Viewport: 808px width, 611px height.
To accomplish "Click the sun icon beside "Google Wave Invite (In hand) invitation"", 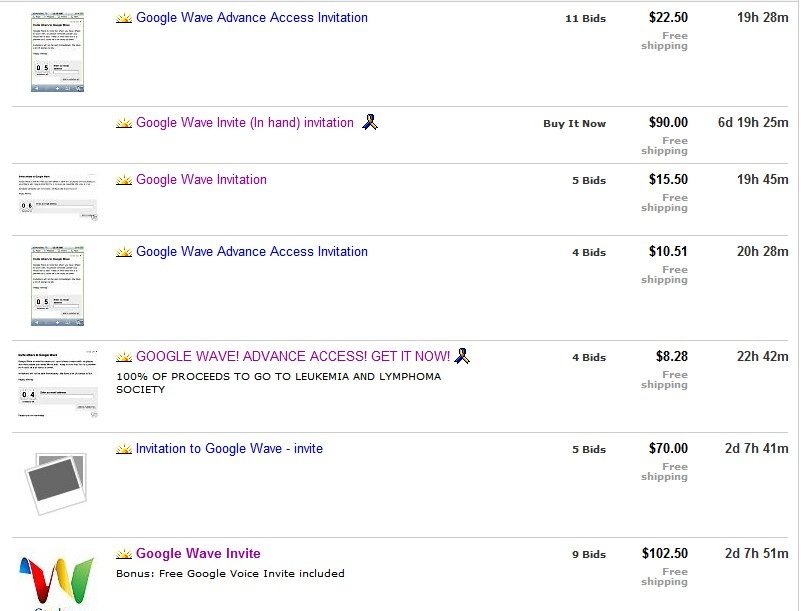I will point(124,123).
